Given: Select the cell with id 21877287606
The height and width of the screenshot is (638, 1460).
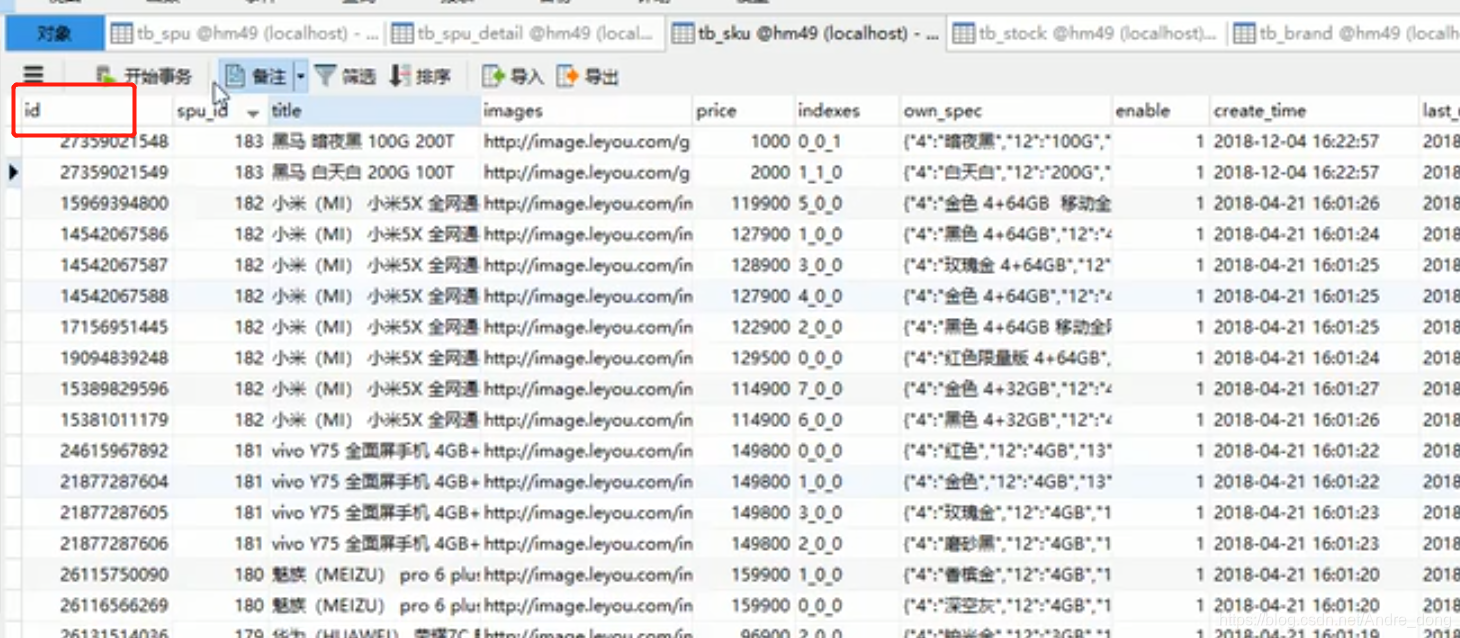Looking at the screenshot, I should (96, 544).
